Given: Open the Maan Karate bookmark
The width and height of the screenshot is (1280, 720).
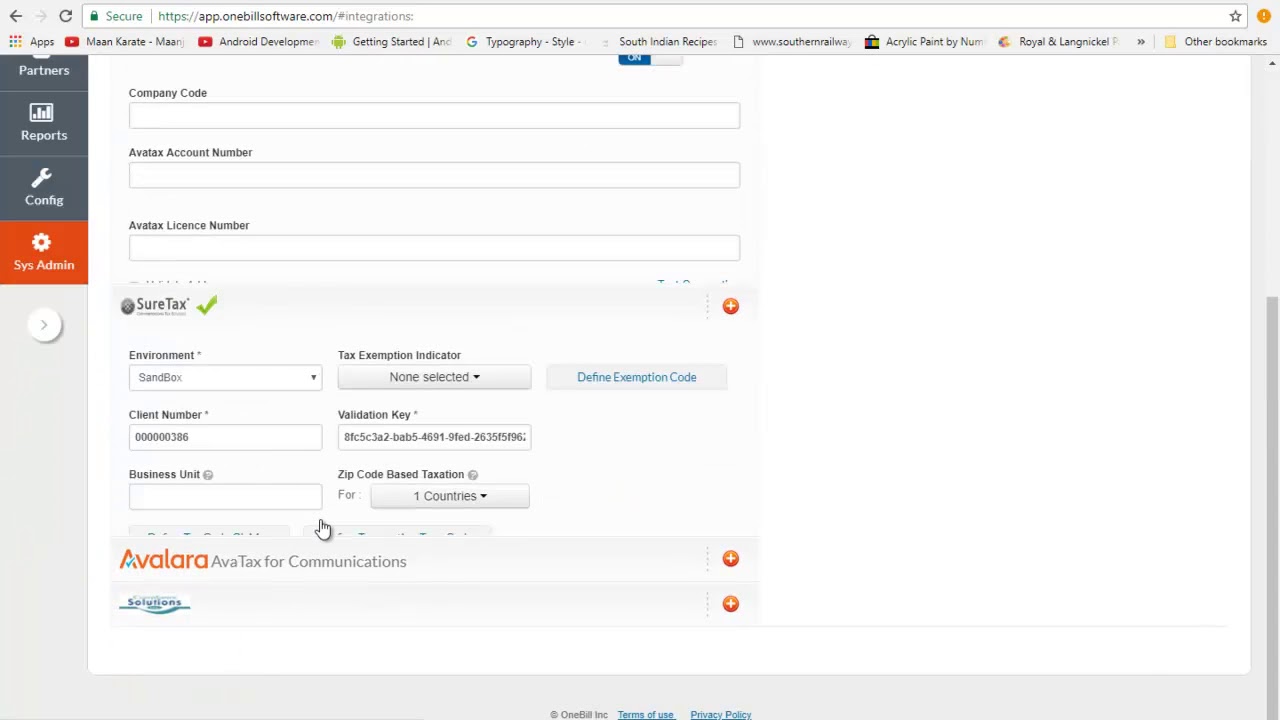Looking at the screenshot, I should [x=125, y=42].
